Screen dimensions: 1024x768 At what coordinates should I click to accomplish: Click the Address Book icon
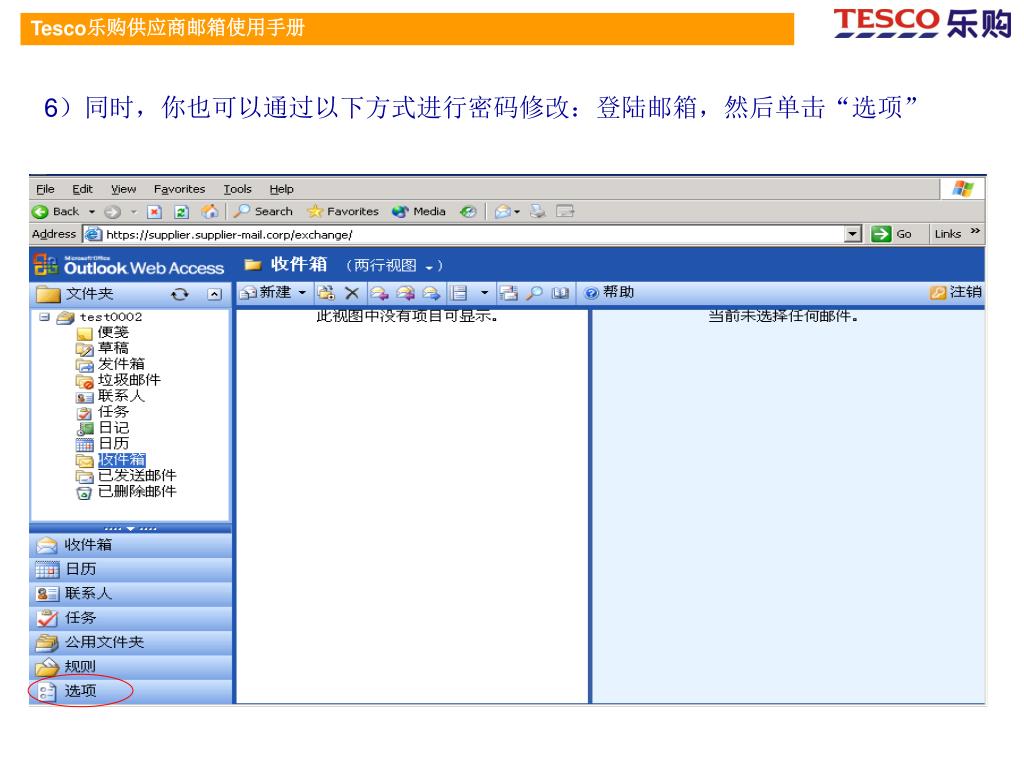point(560,293)
